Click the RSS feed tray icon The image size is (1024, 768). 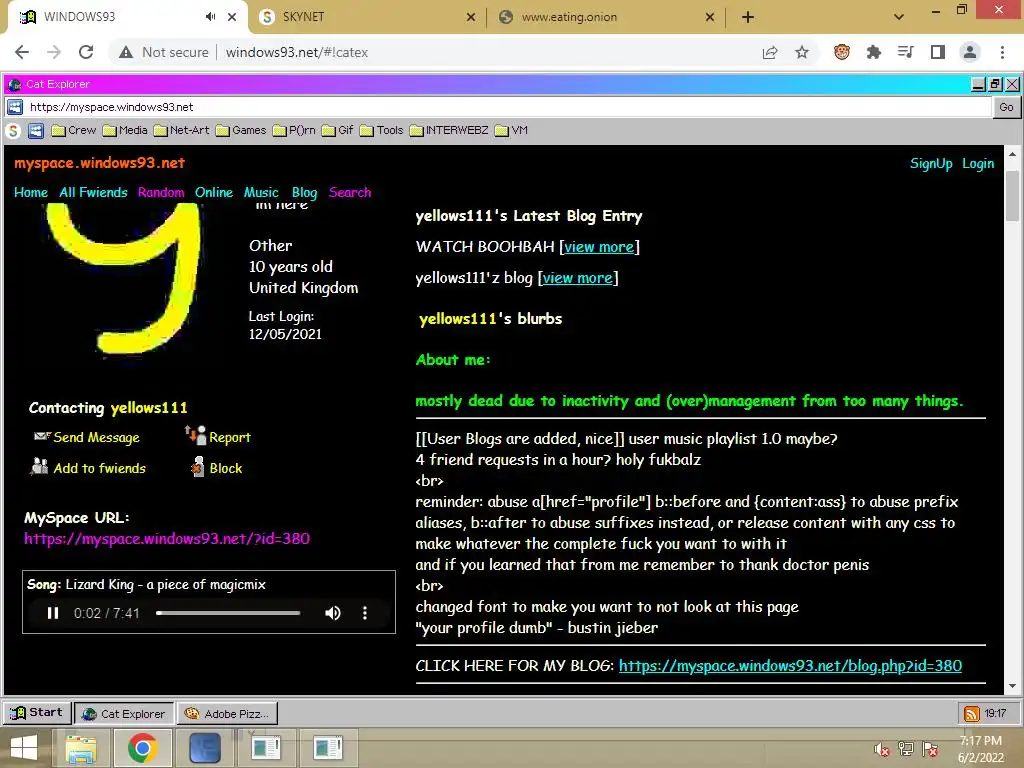(x=972, y=714)
